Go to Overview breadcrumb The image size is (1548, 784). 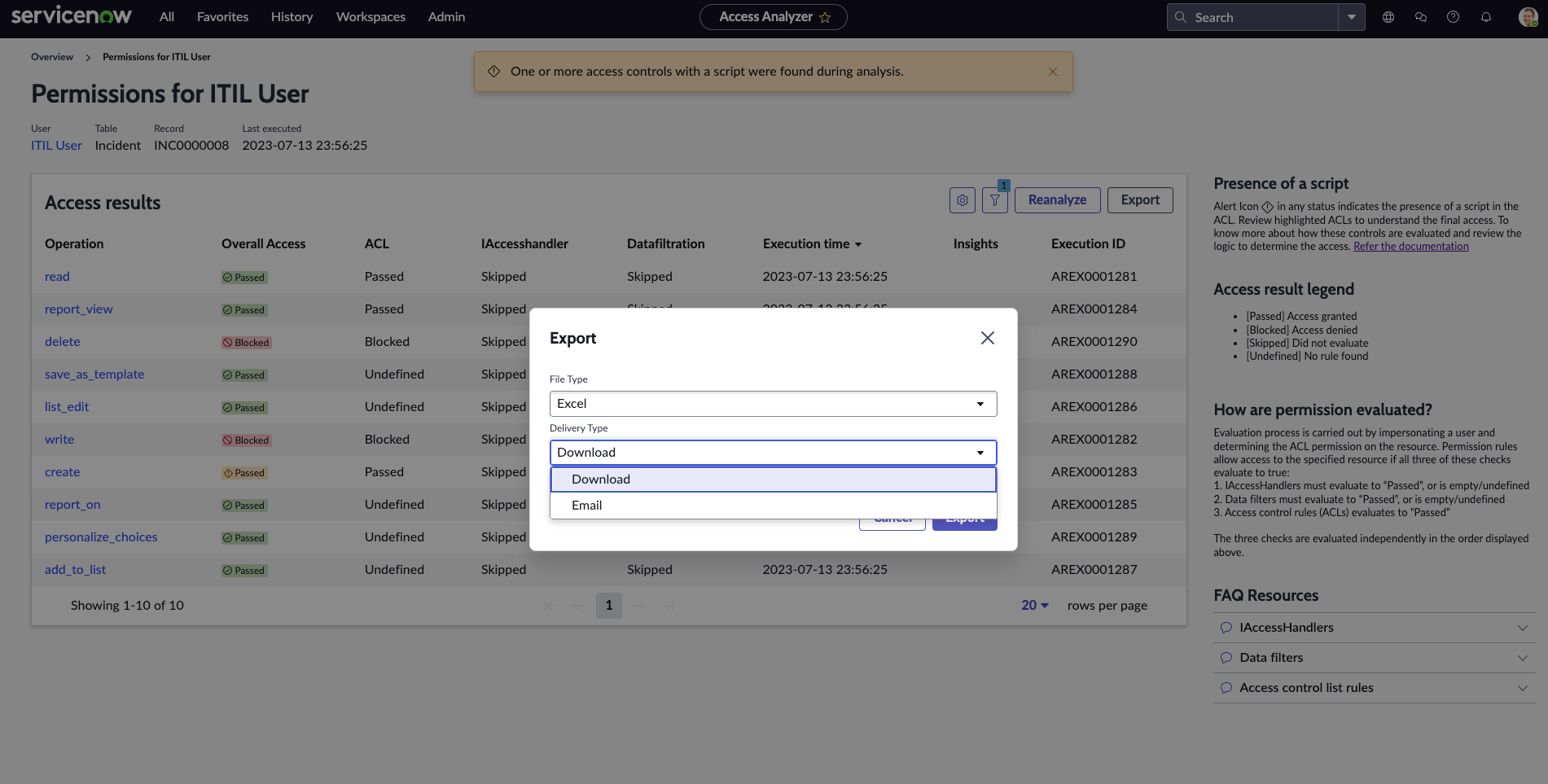[x=52, y=57]
